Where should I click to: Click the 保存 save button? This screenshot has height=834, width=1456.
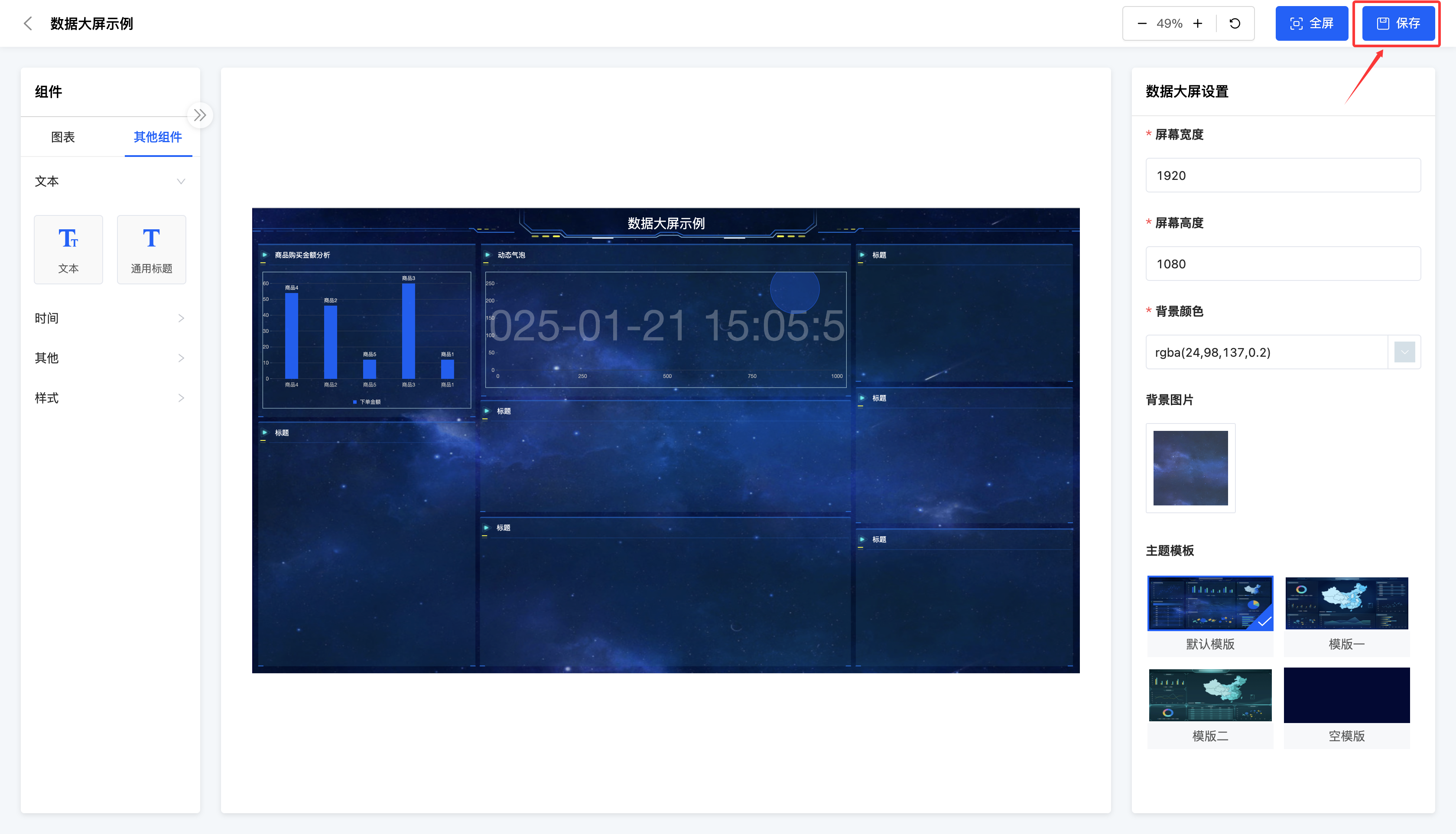[1398, 23]
